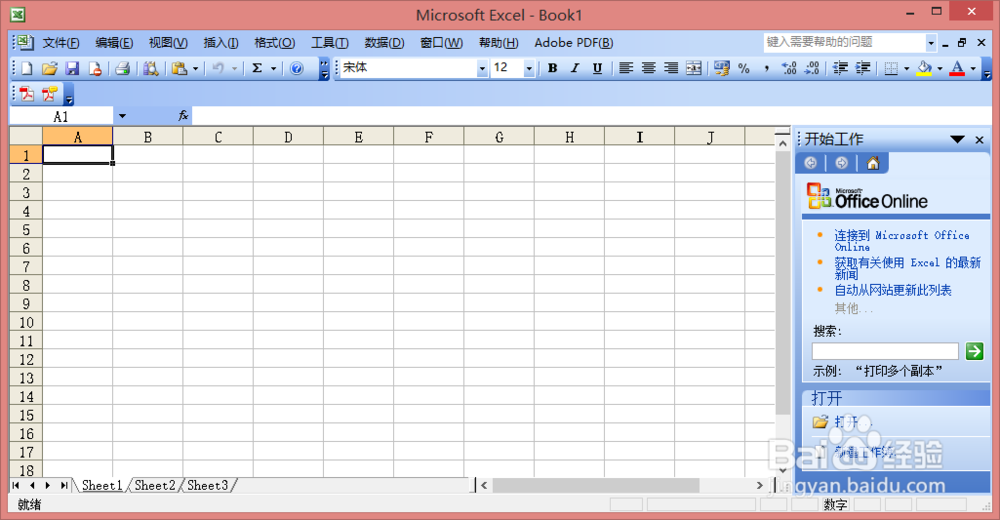Click the green search go button

coord(974,351)
